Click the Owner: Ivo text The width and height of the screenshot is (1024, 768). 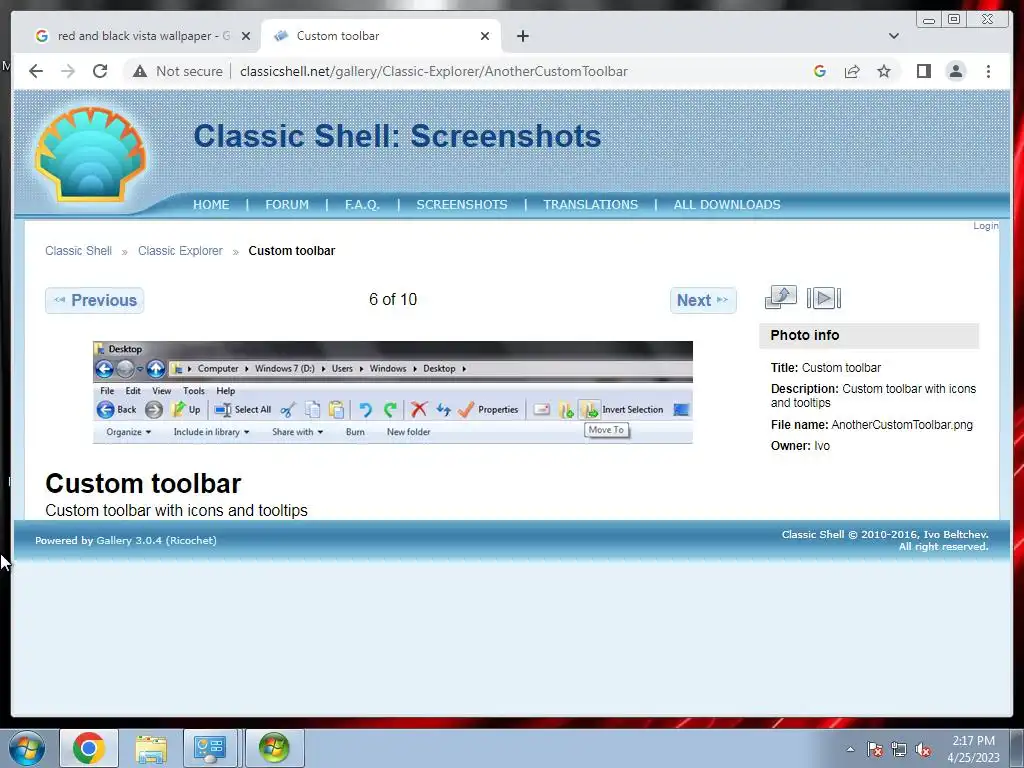(x=800, y=446)
